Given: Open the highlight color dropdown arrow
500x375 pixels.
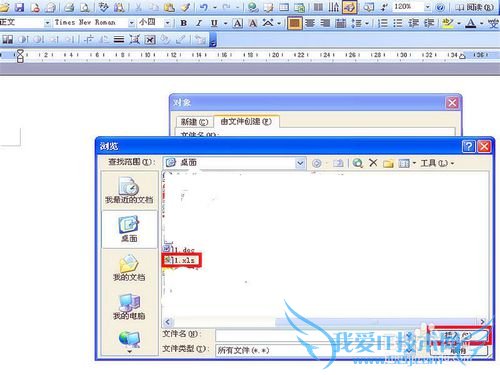Looking at the screenshot, I should coord(459,23).
